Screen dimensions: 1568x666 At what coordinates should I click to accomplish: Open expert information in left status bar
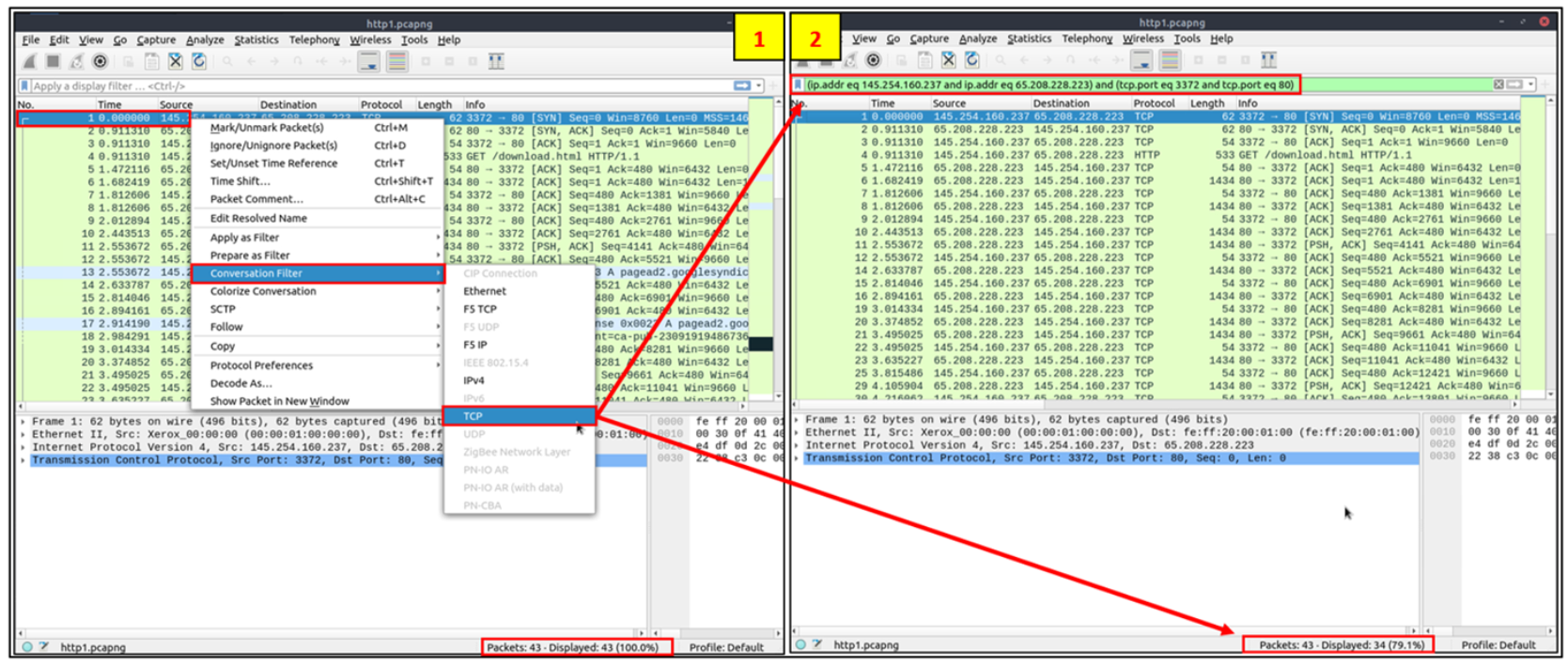tap(27, 646)
